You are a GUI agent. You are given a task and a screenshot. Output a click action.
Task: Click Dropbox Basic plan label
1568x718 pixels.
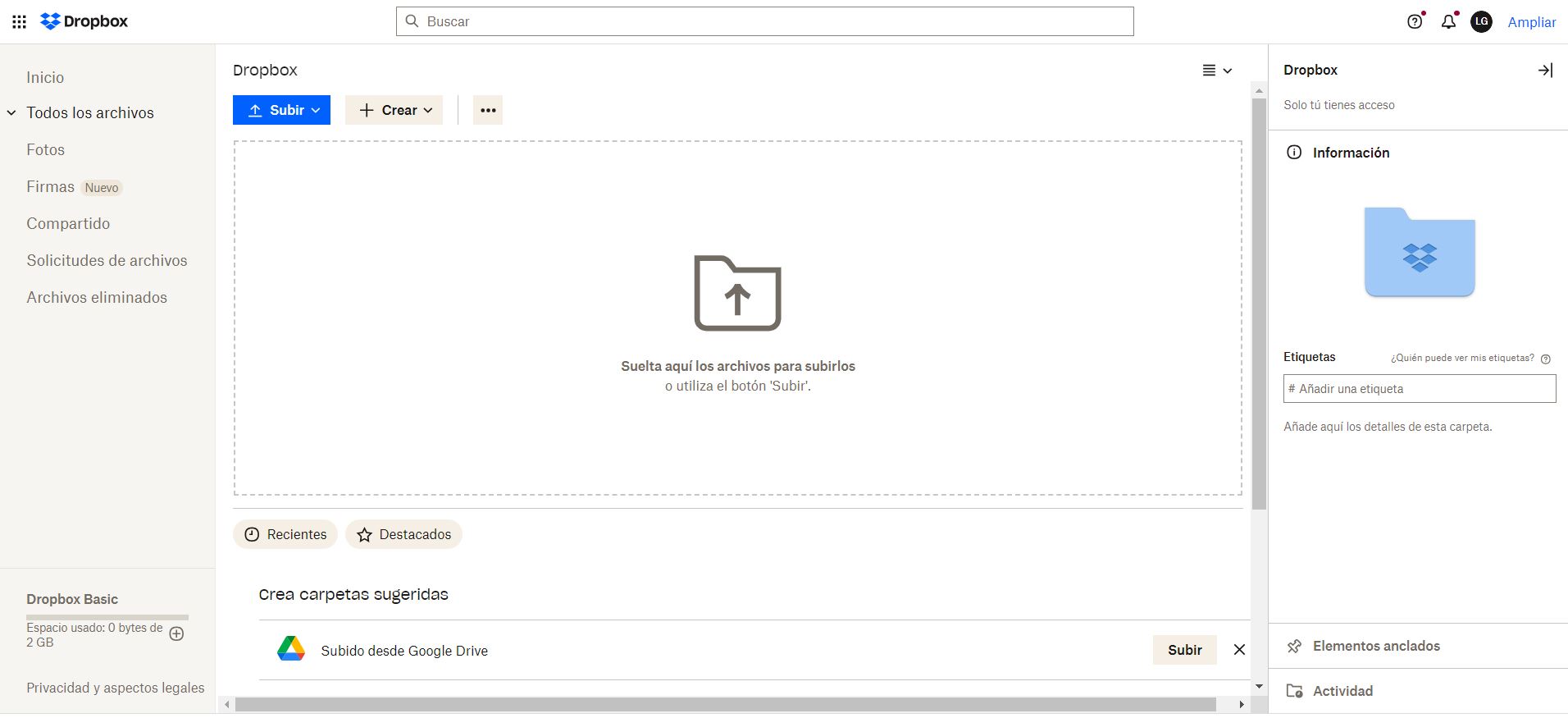72,599
